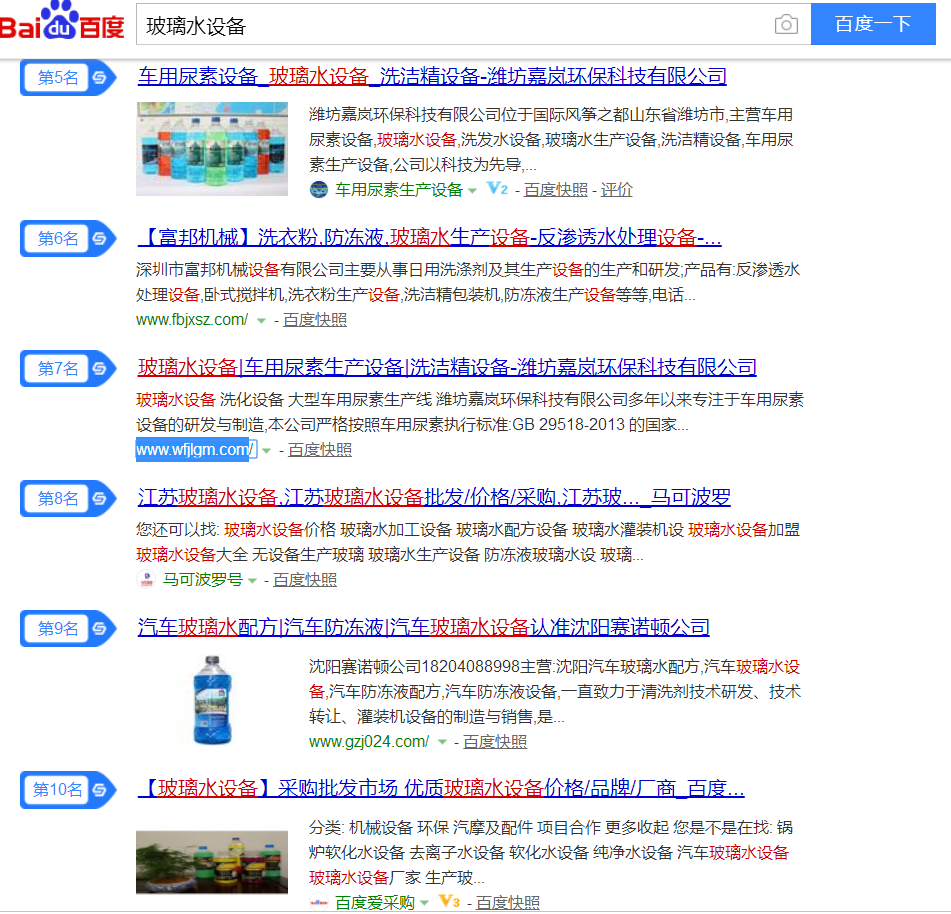Open 百度快照 for the 5th result
The image size is (951, 914).
(556, 190)
